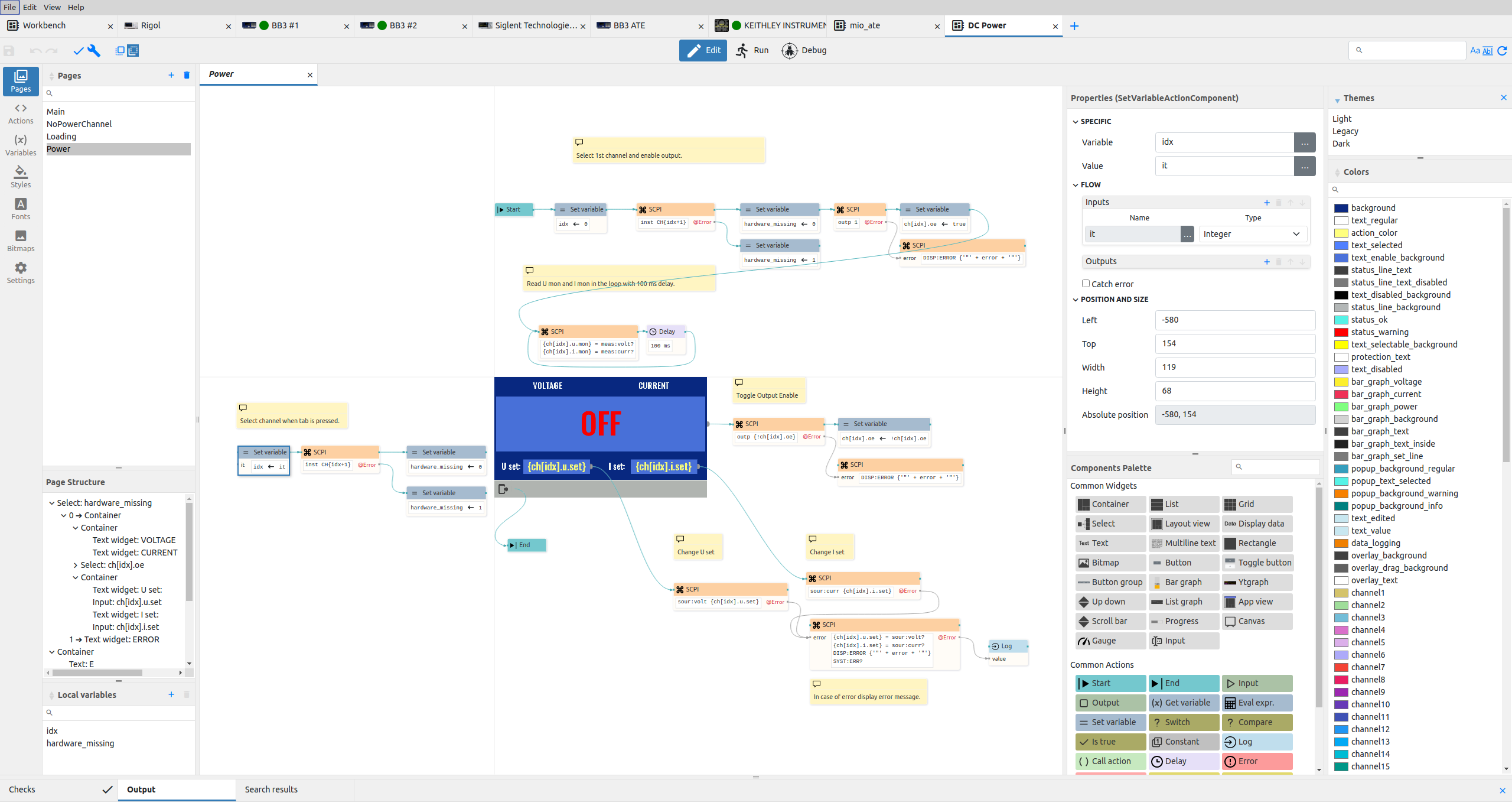Open the Settings sidebar panel

pos(21,273)
